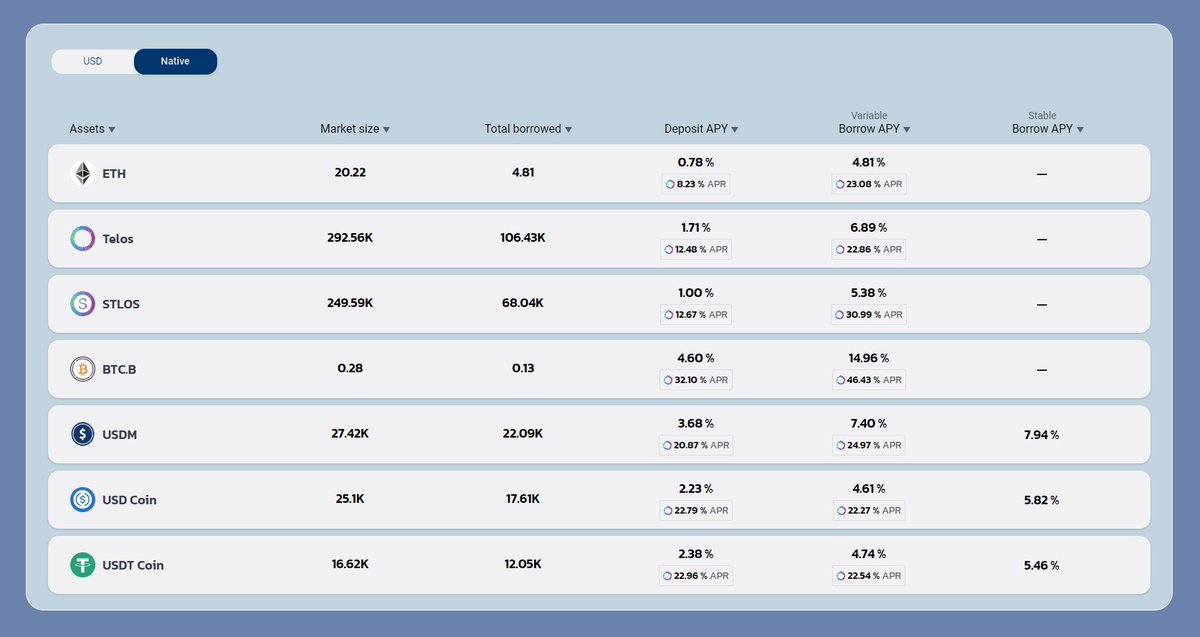Sort by Deposit APY column
Image resolution: width=1200 pixels, height=637 pixels.
pos(701,129)
